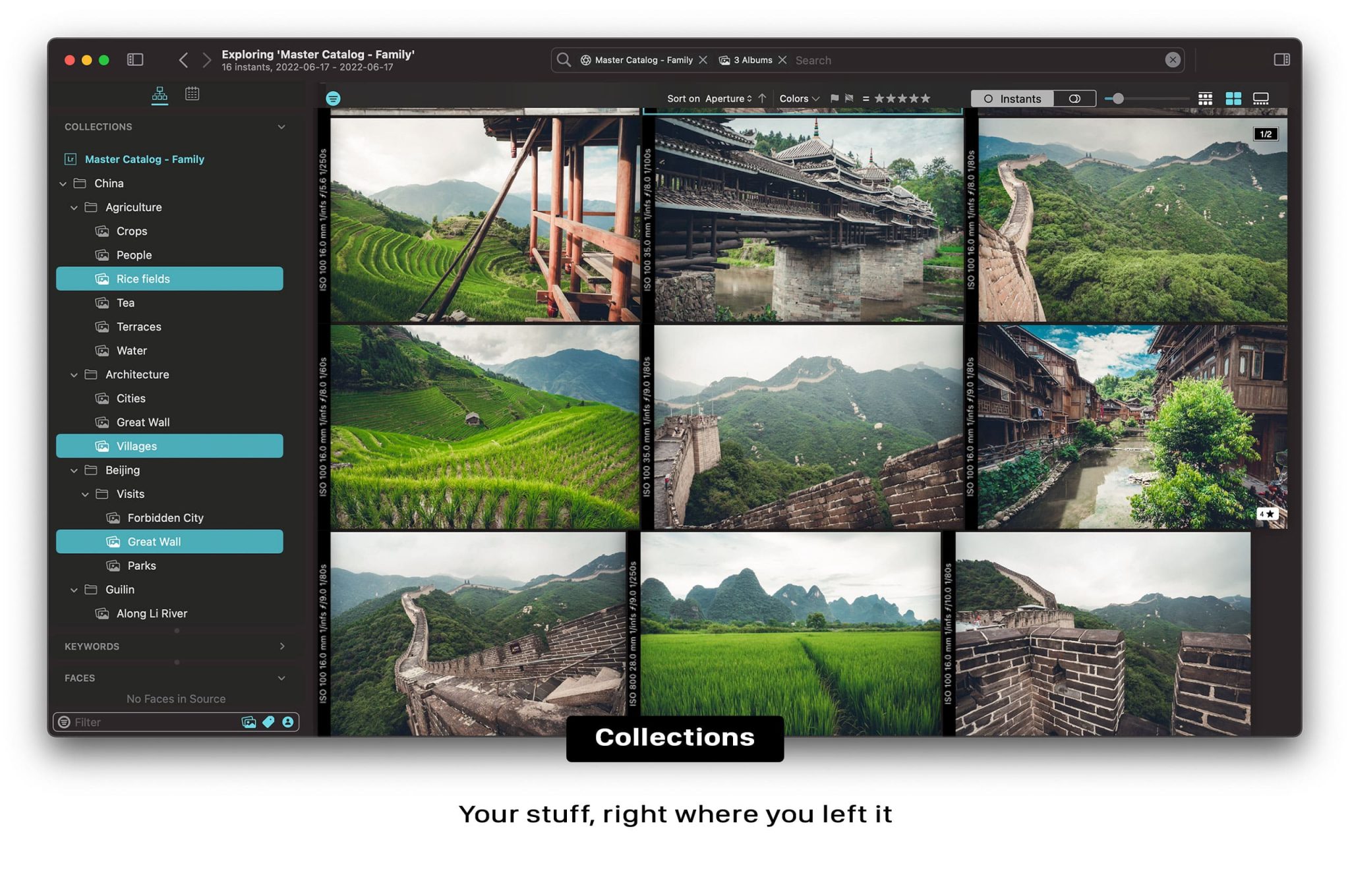
Task: Open the covered bridge photo
Action: click(x=809, y=219)
